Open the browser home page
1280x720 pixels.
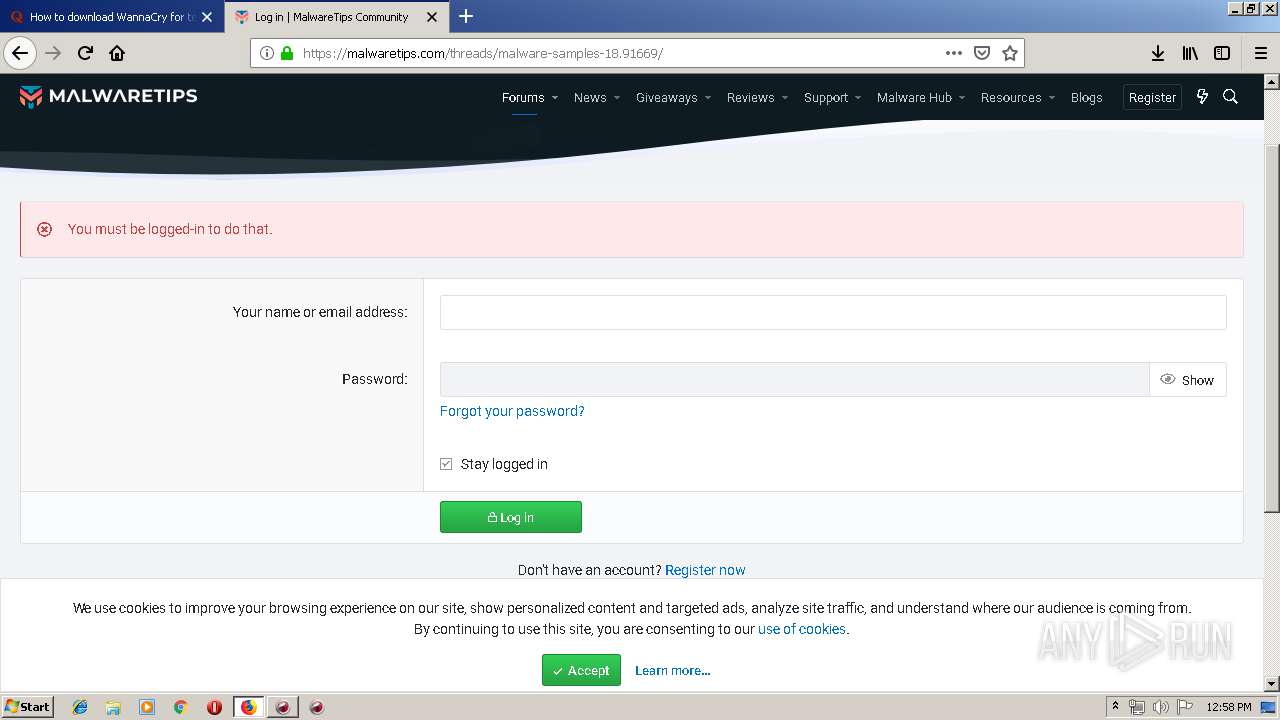(117, 53)
